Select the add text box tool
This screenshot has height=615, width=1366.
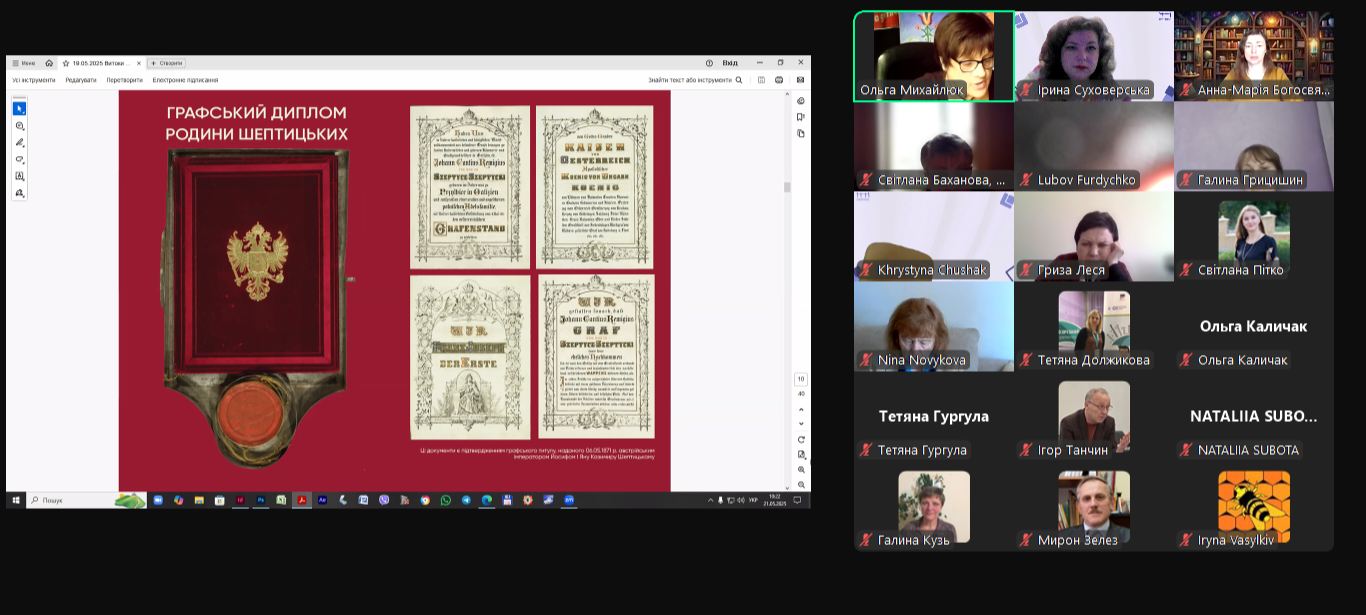[19, 176]
